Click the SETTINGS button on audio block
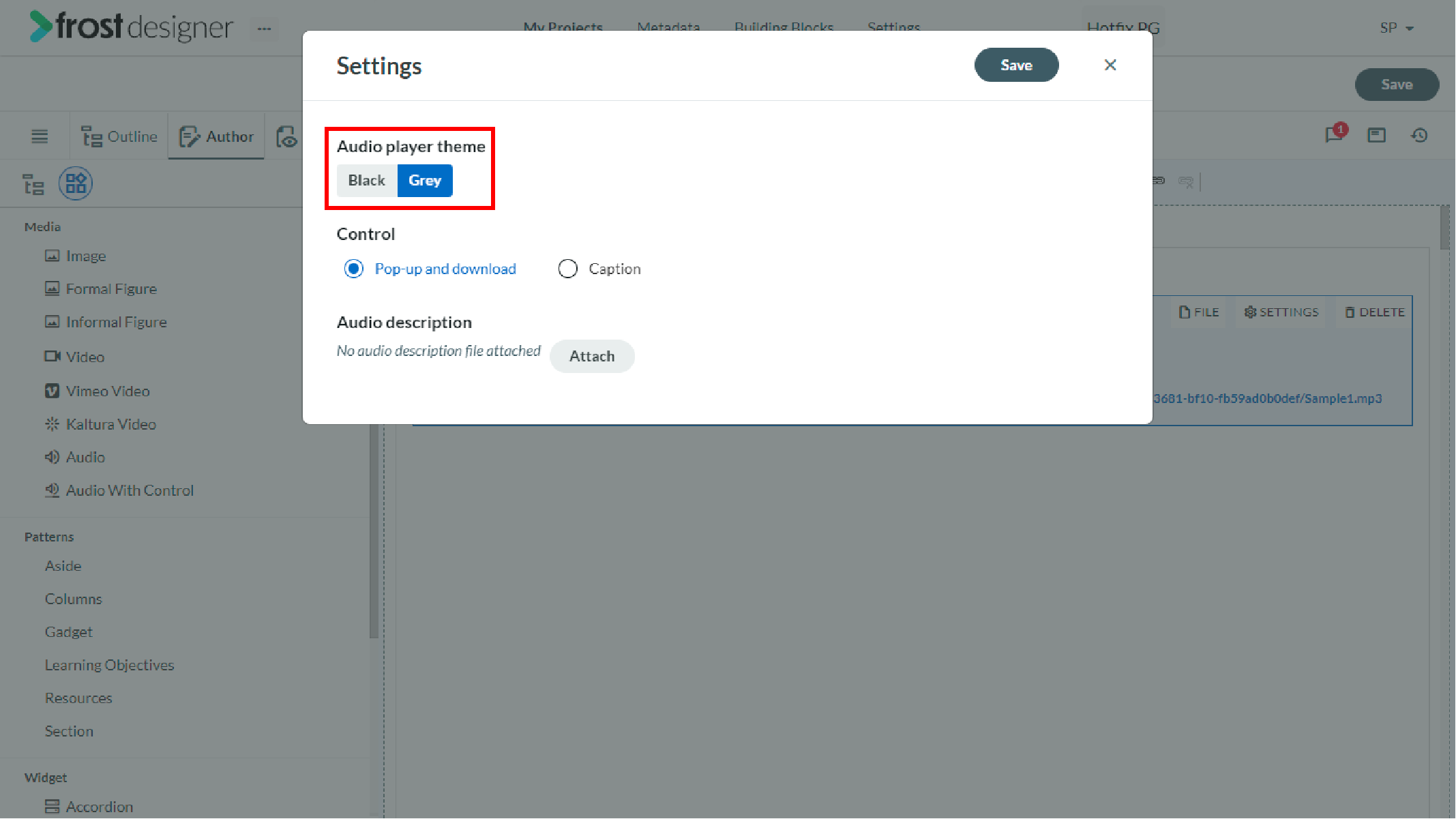This screenshot has width=1456, height=819. [1281, 312]
